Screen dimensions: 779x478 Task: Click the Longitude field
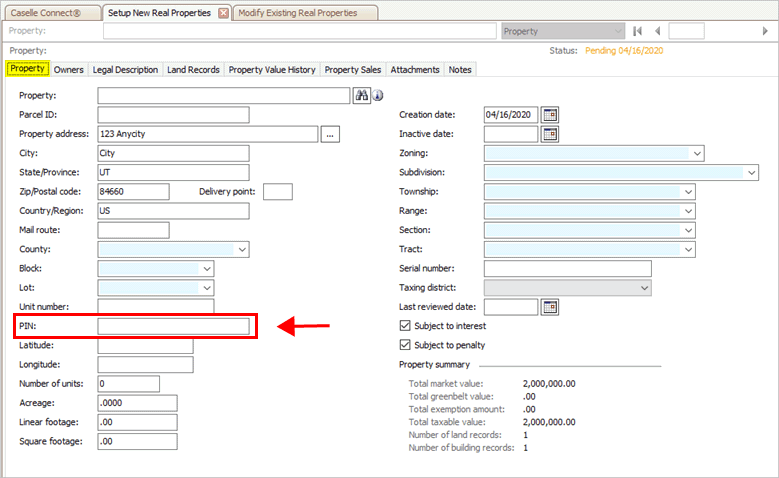(146, 365)
